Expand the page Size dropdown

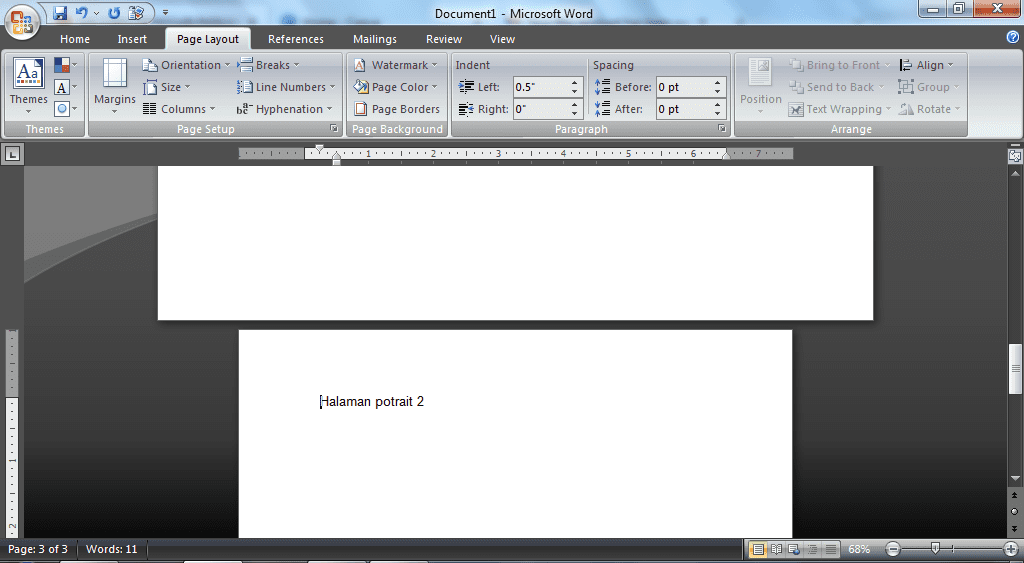pyautogui.click(x=167, y=87)
